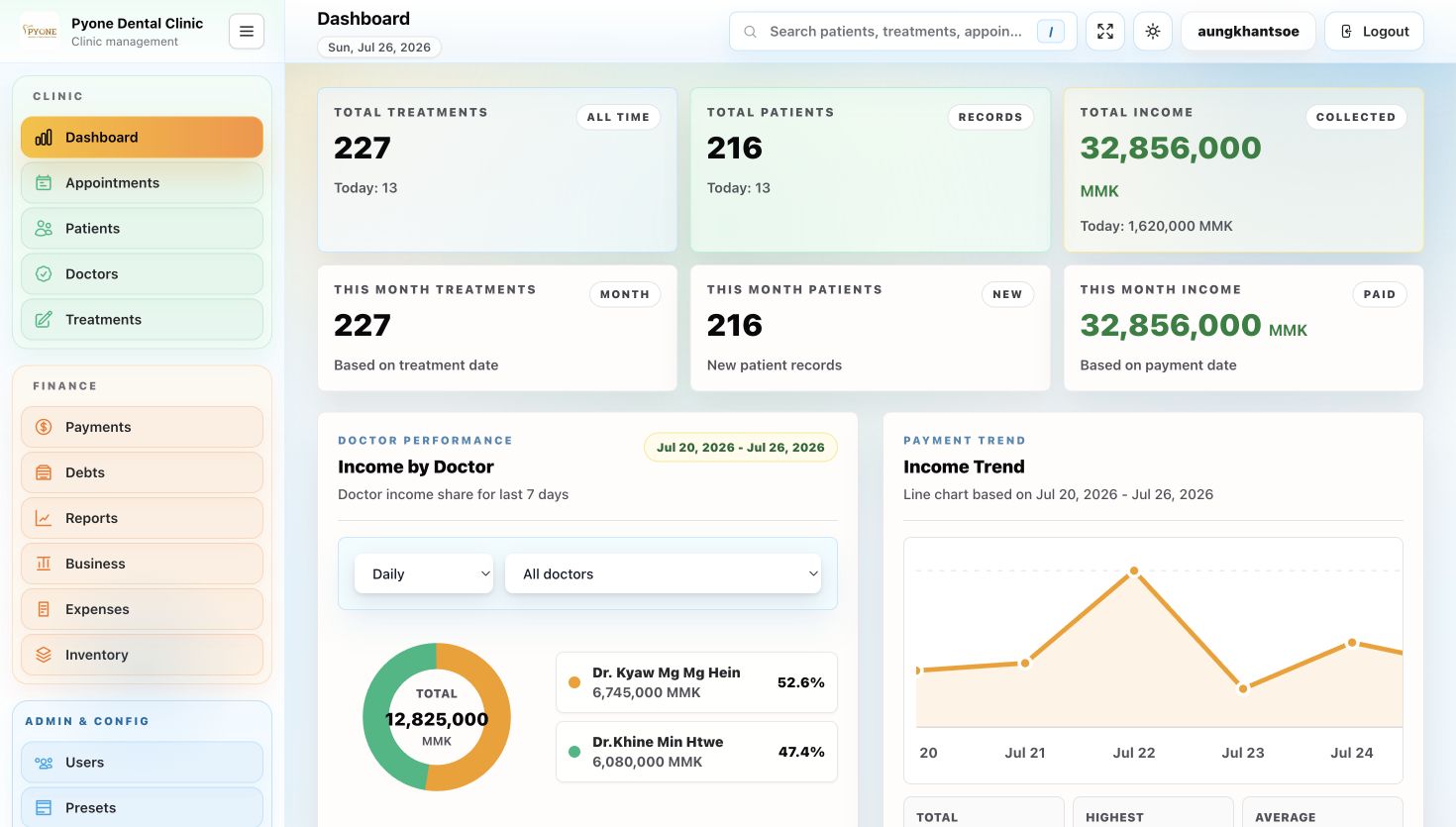1456x827 pixels.
Task: Click Today: 1,620,000 MMK text
Action: pyautogui.click(x=1156, y=226)
